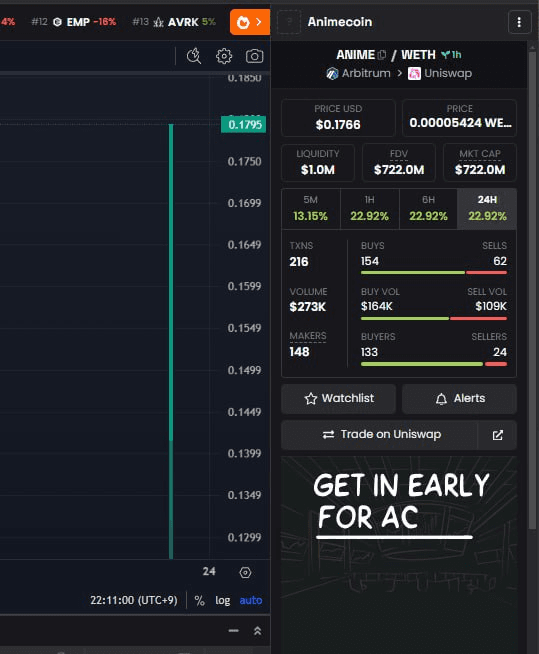Click the Animecoin token placeholder image
The image size is (539, 654).
pos(289,22)
